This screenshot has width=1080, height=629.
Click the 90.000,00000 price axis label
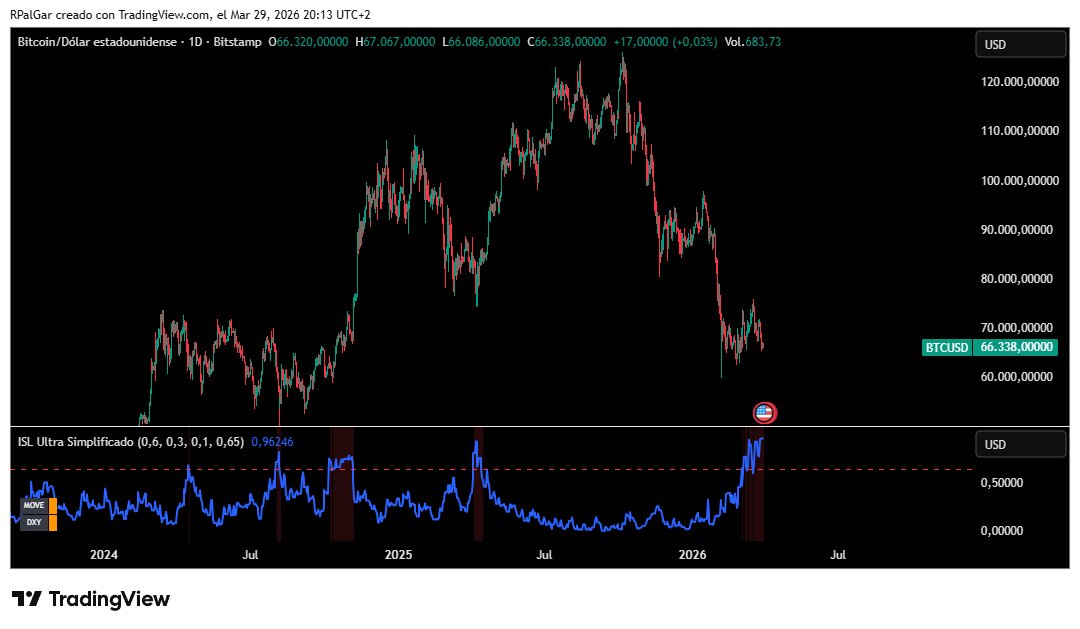pyautogui.click(x=1017, y=229)
